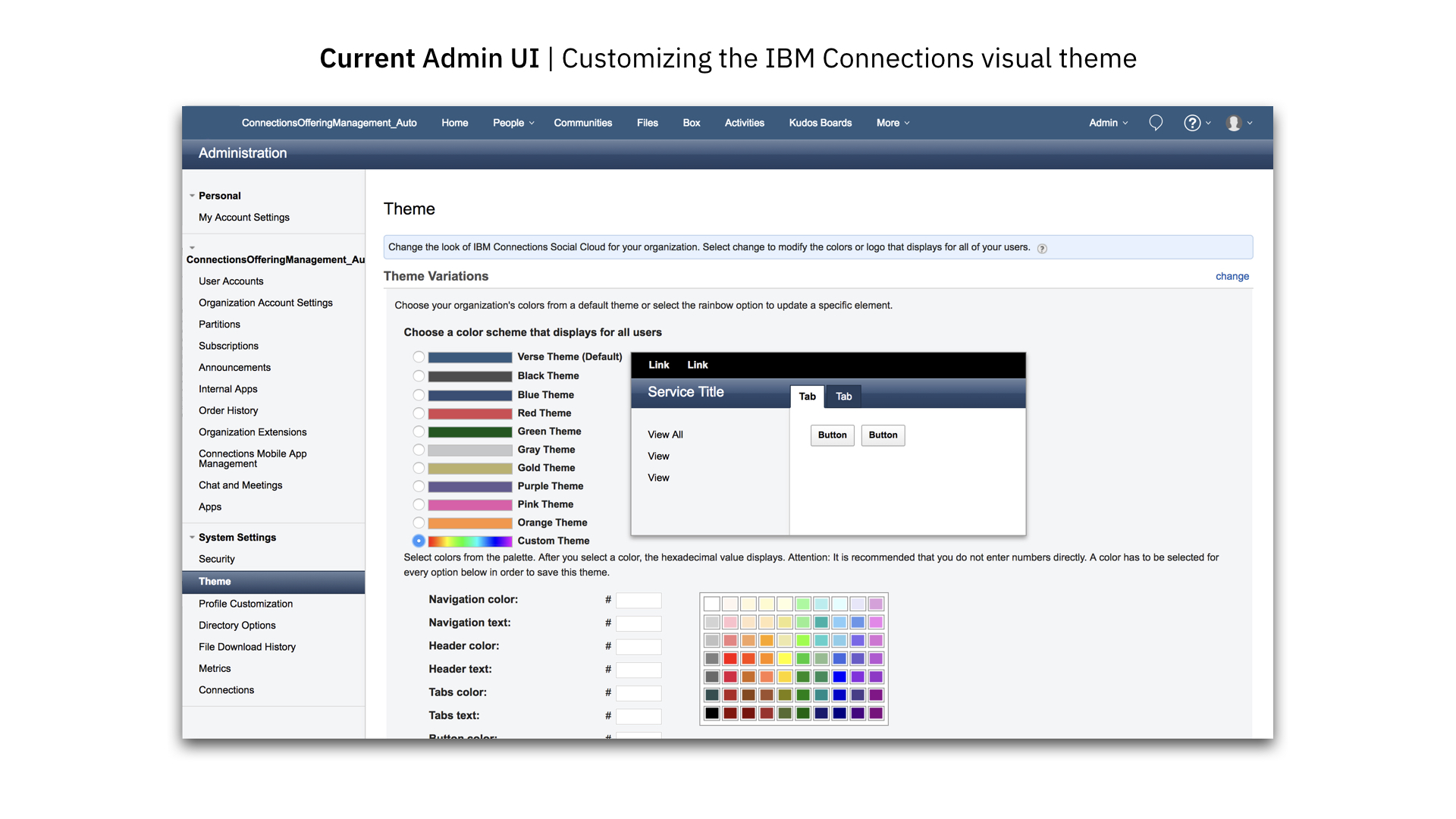
Task: Pick the black swatch in the palette
Action: pyautogui.click(x=711, y=713)
